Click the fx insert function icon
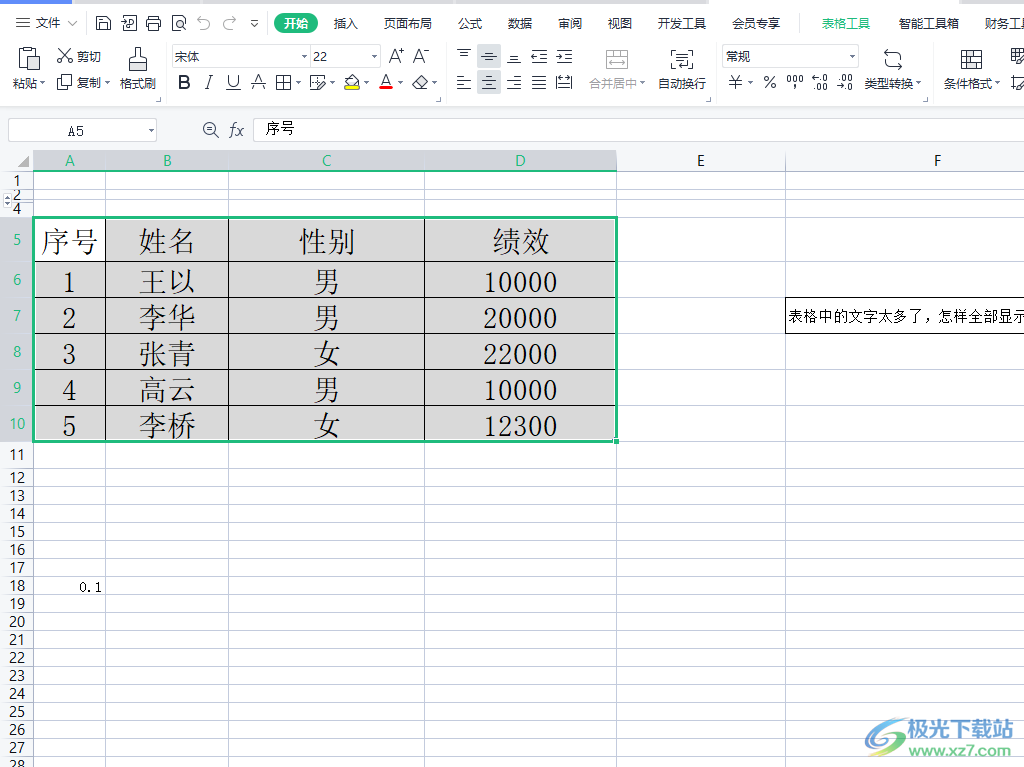Viewport: 1024px width, 767px height. [x=236, y=130]
